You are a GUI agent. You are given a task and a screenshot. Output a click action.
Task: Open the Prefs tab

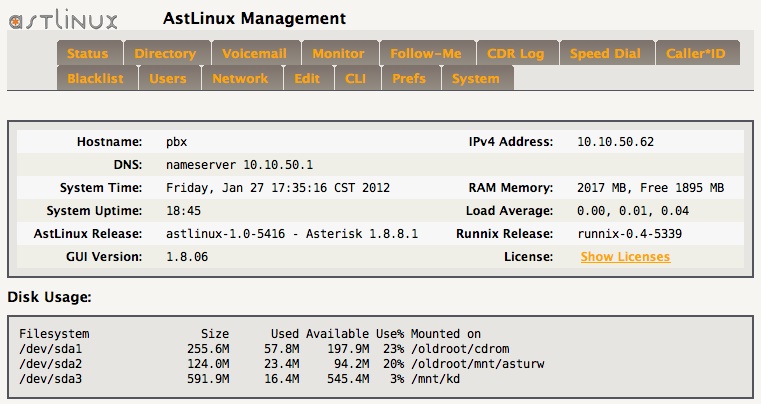(409, 78)
